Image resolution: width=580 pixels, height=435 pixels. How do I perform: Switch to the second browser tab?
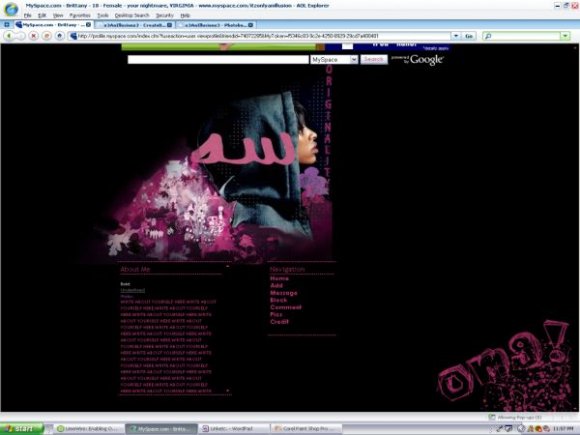[134, 25]
